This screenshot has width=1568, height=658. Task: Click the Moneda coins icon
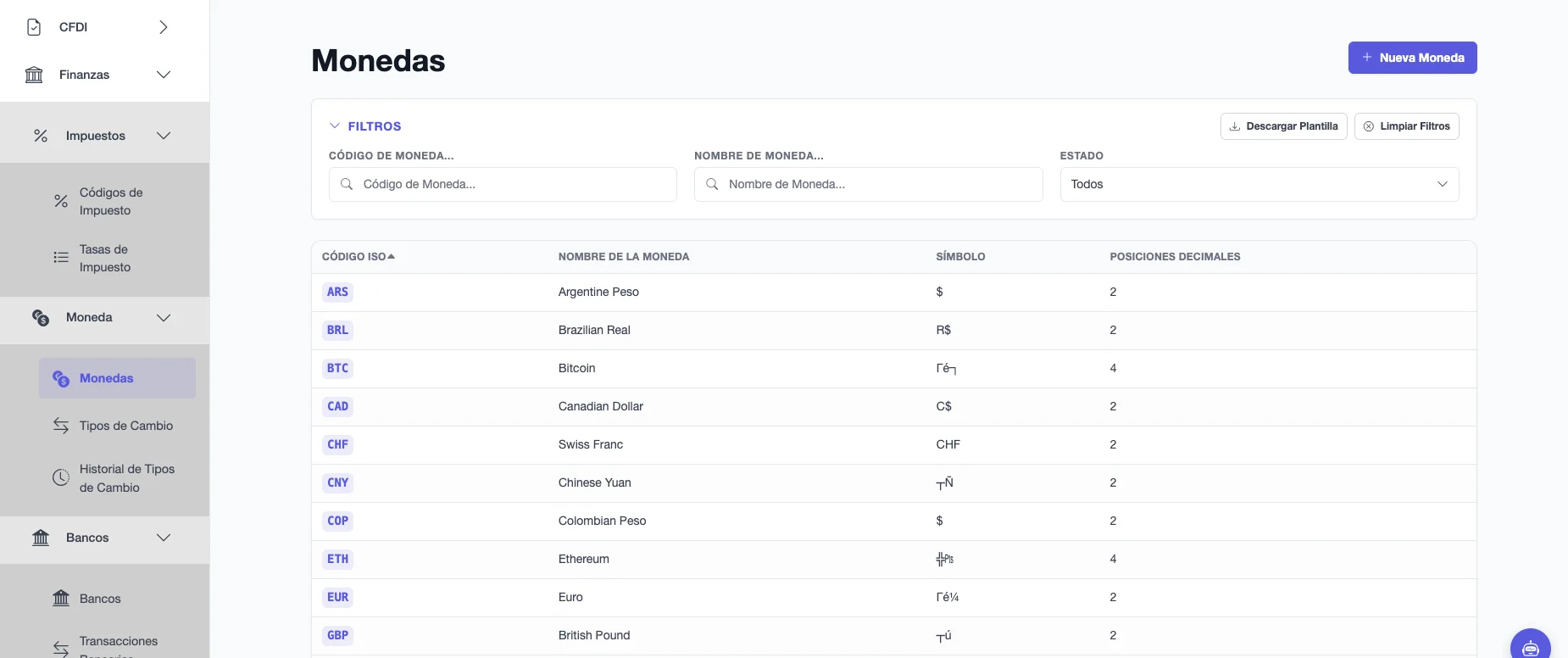click(x=41, y=317)
